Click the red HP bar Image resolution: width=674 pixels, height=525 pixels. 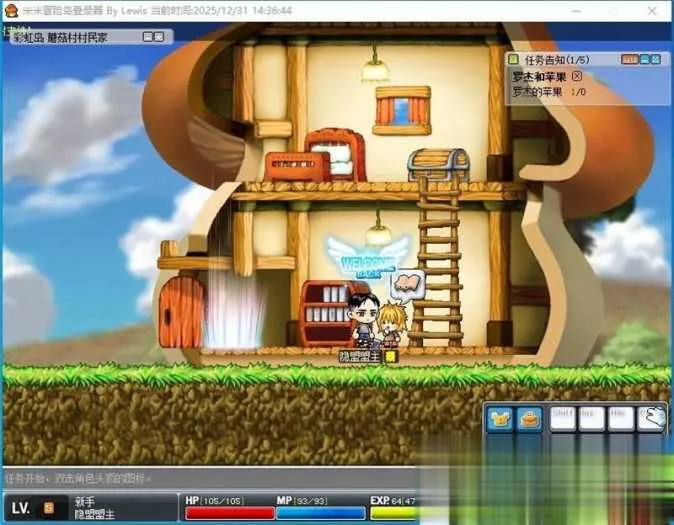point(230,513)
